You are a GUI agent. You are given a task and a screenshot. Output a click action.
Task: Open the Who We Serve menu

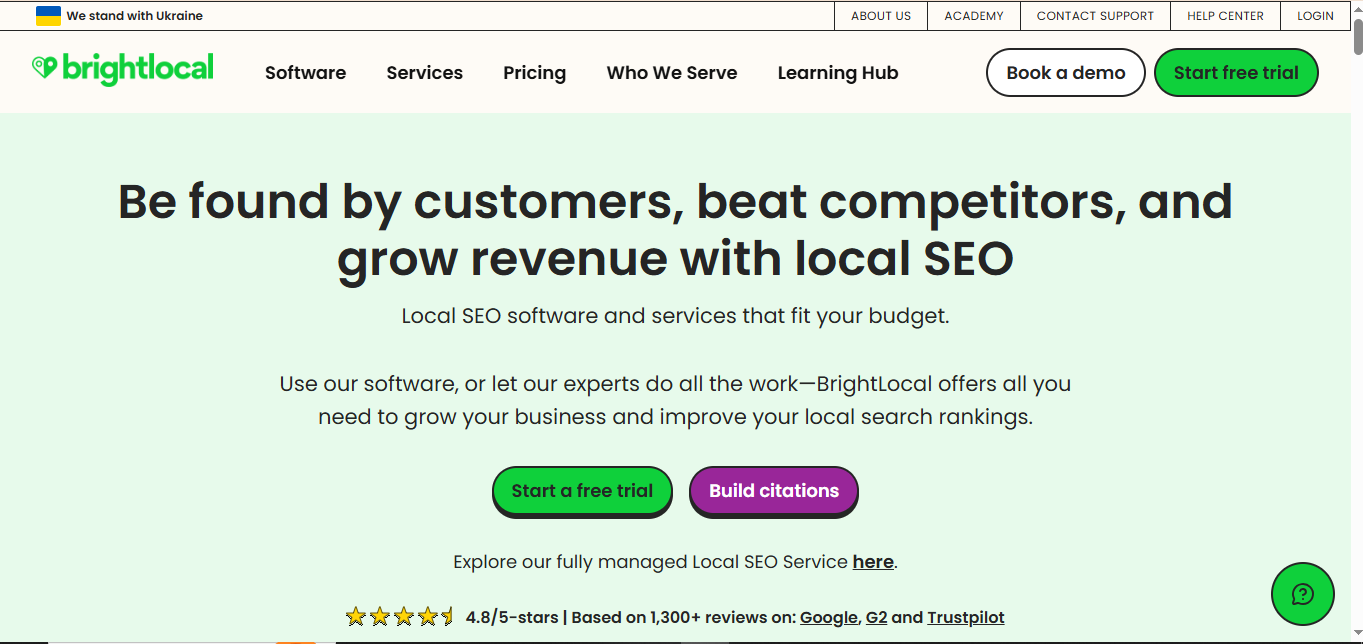pyautogui.click(x=672, y=73)
